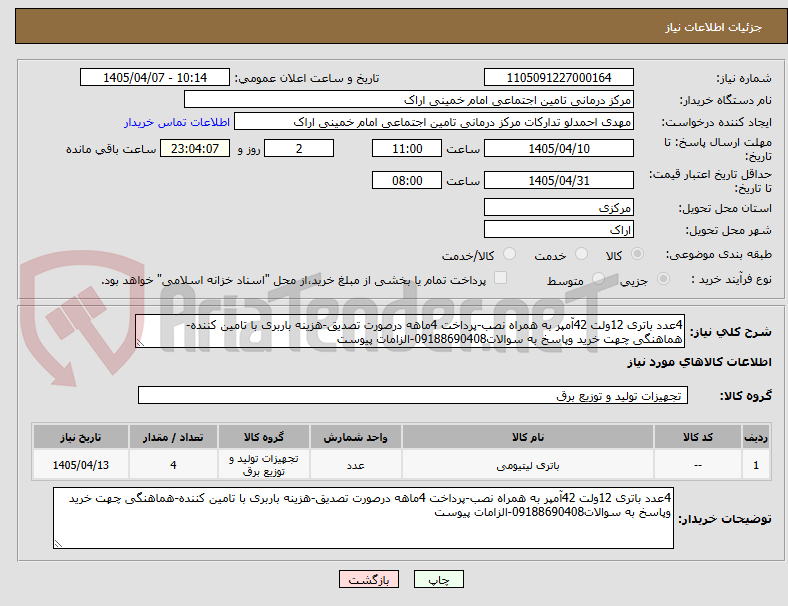Screen dimensions: 788x606
Task: Select the جزیی purchase type radio
Action: pyautogui.click(x=663, y=279)
